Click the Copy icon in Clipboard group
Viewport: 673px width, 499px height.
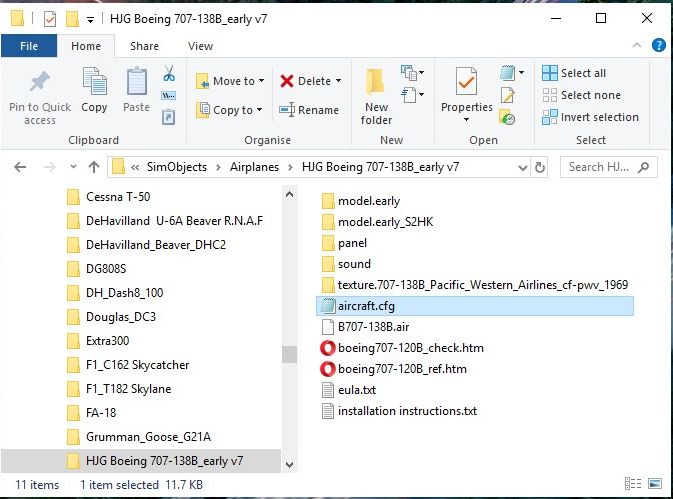94,81
